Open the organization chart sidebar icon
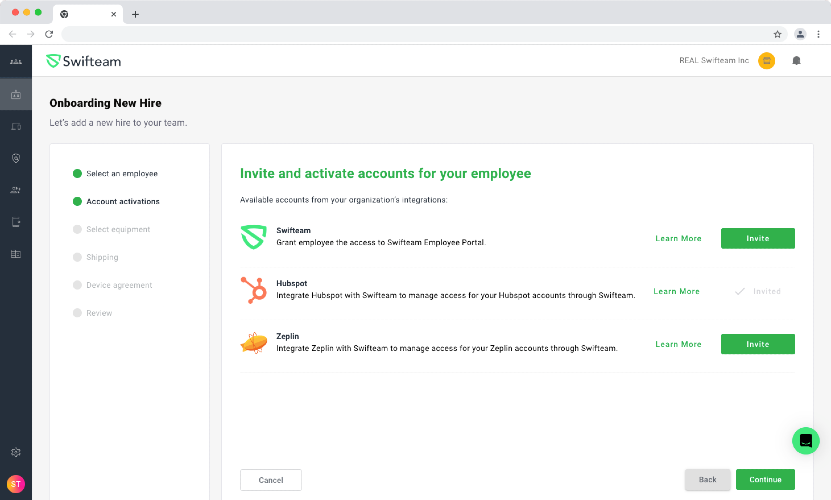 click(x=16, y=62)
